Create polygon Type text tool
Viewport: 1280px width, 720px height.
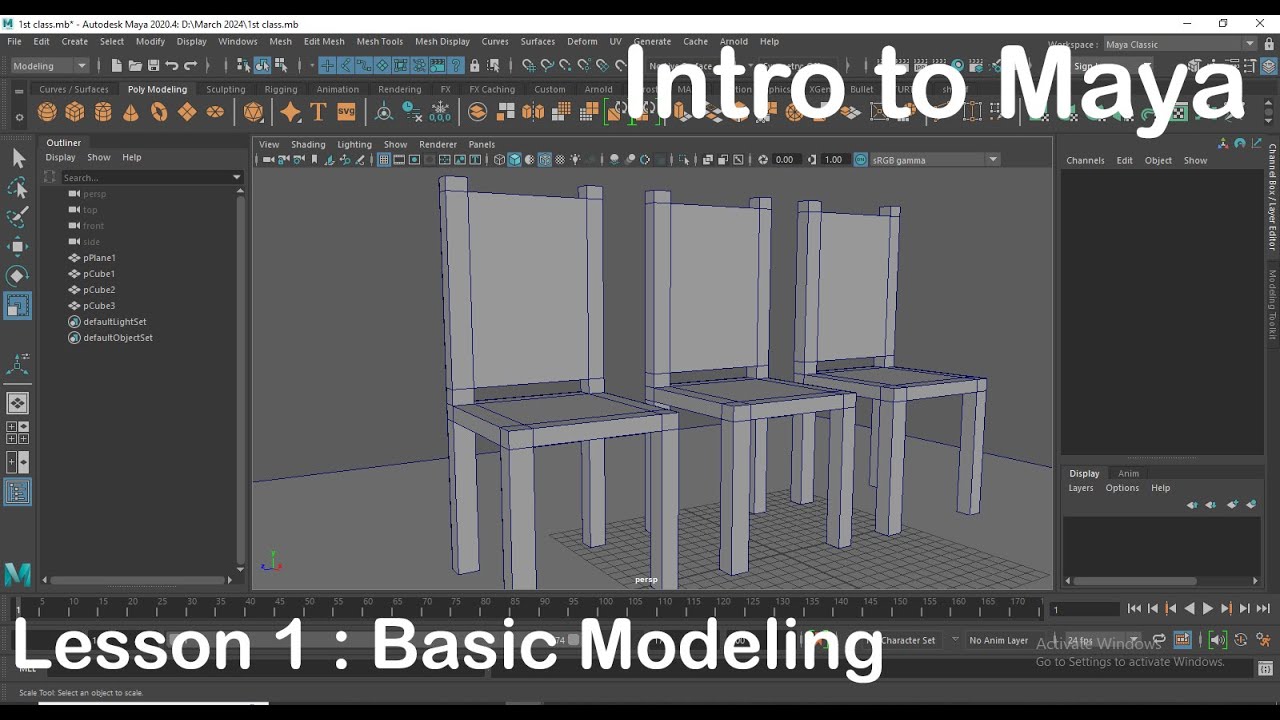pyautogui.click(x=319, y=112)
